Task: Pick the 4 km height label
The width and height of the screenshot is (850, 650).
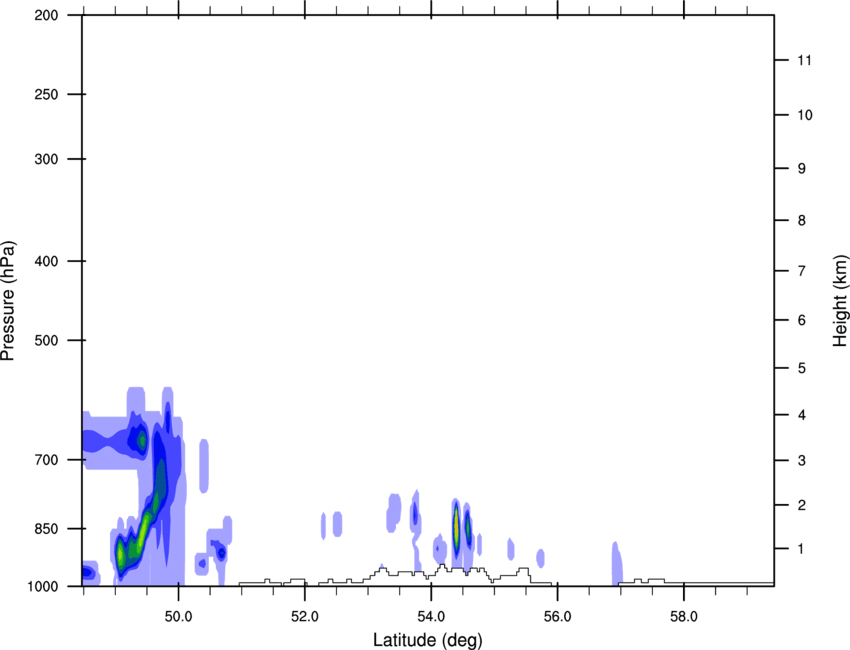Action: 802,415
